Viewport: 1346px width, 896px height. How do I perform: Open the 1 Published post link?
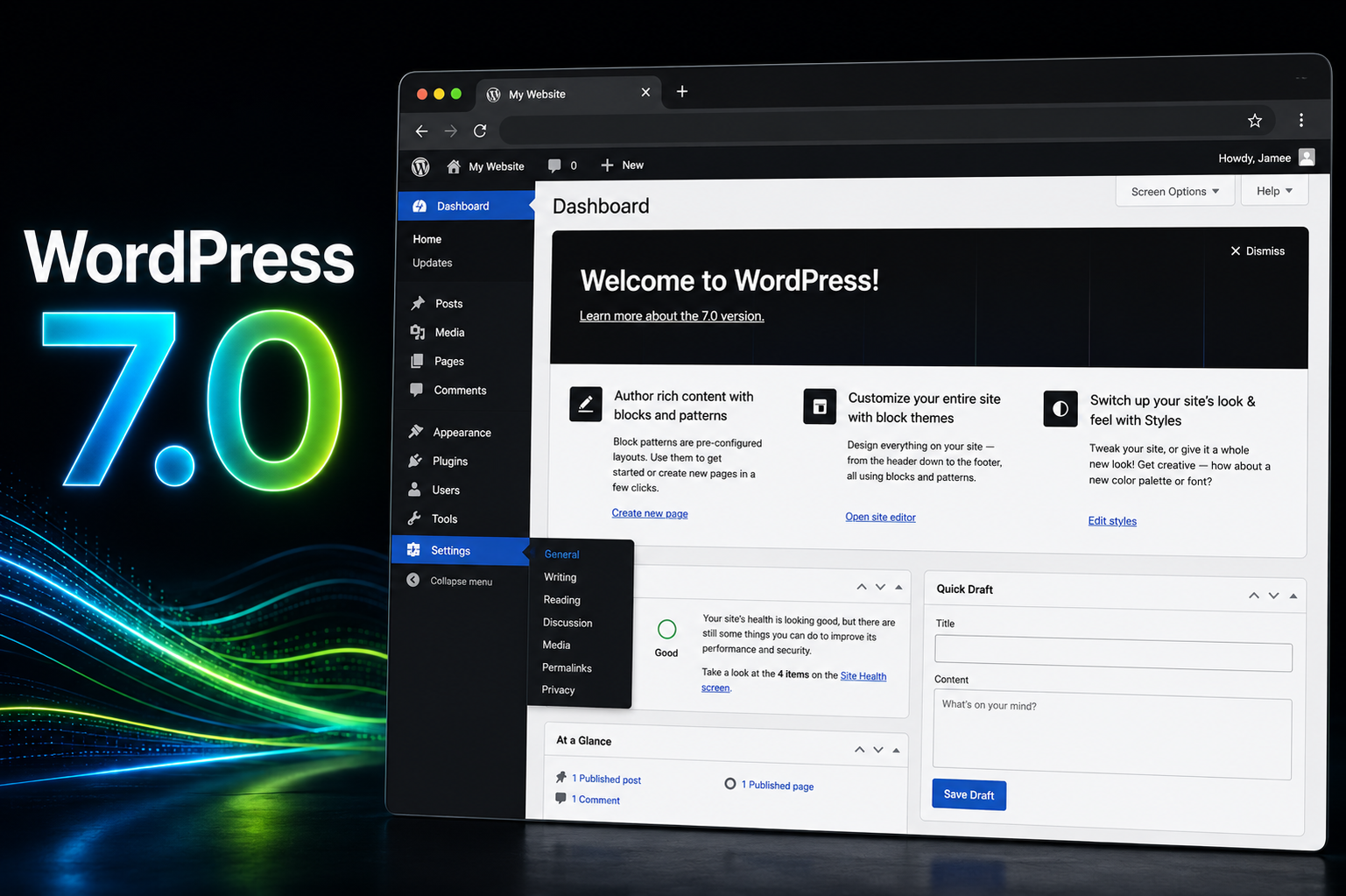pos(606,779)
